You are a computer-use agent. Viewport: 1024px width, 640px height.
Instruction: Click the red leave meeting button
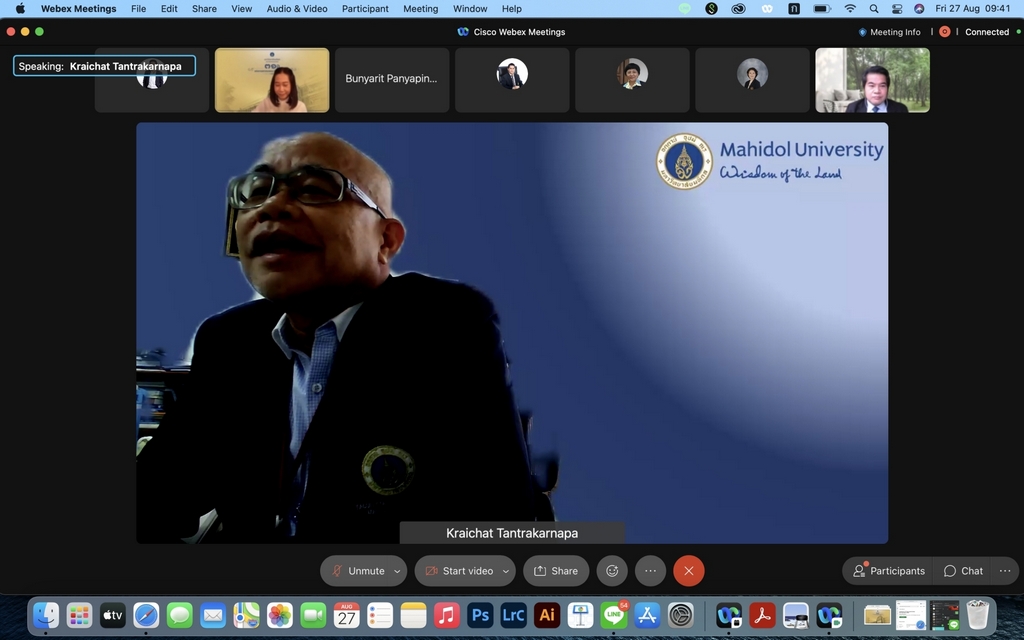688,571
